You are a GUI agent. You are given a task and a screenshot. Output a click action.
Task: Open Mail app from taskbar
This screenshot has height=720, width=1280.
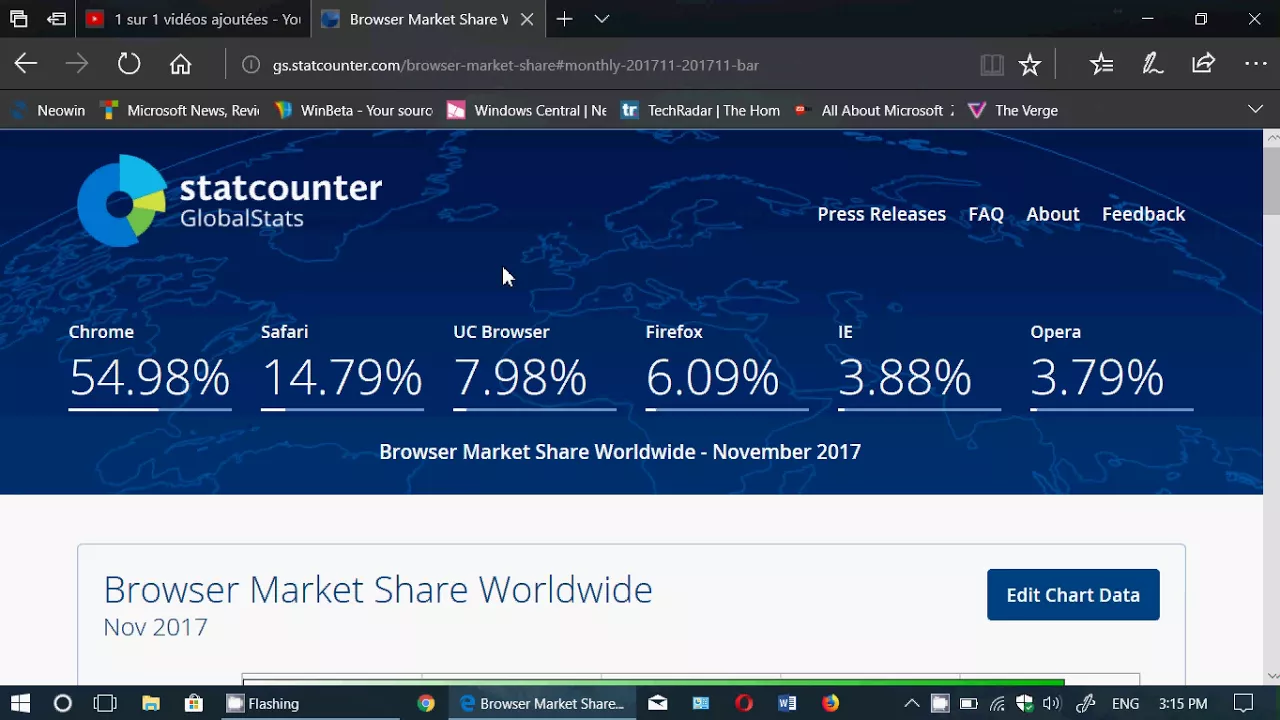tap(657, 703)
